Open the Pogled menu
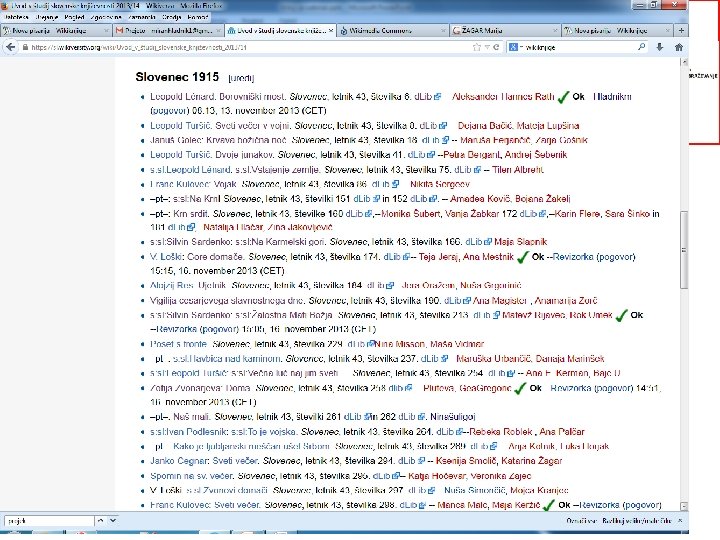 click(x=74, y=17)
